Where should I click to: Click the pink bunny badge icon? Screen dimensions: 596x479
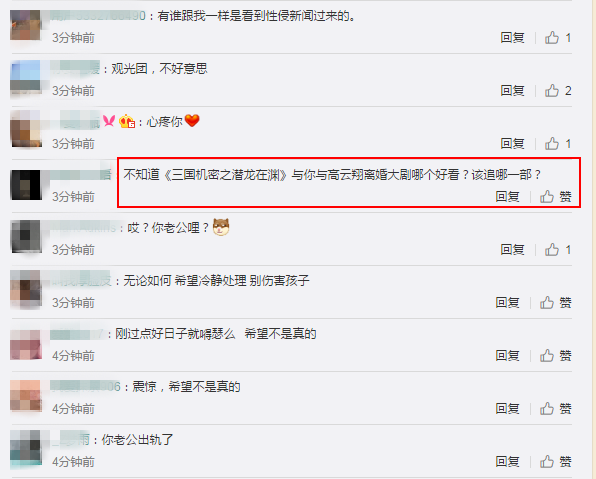(109, 121)
